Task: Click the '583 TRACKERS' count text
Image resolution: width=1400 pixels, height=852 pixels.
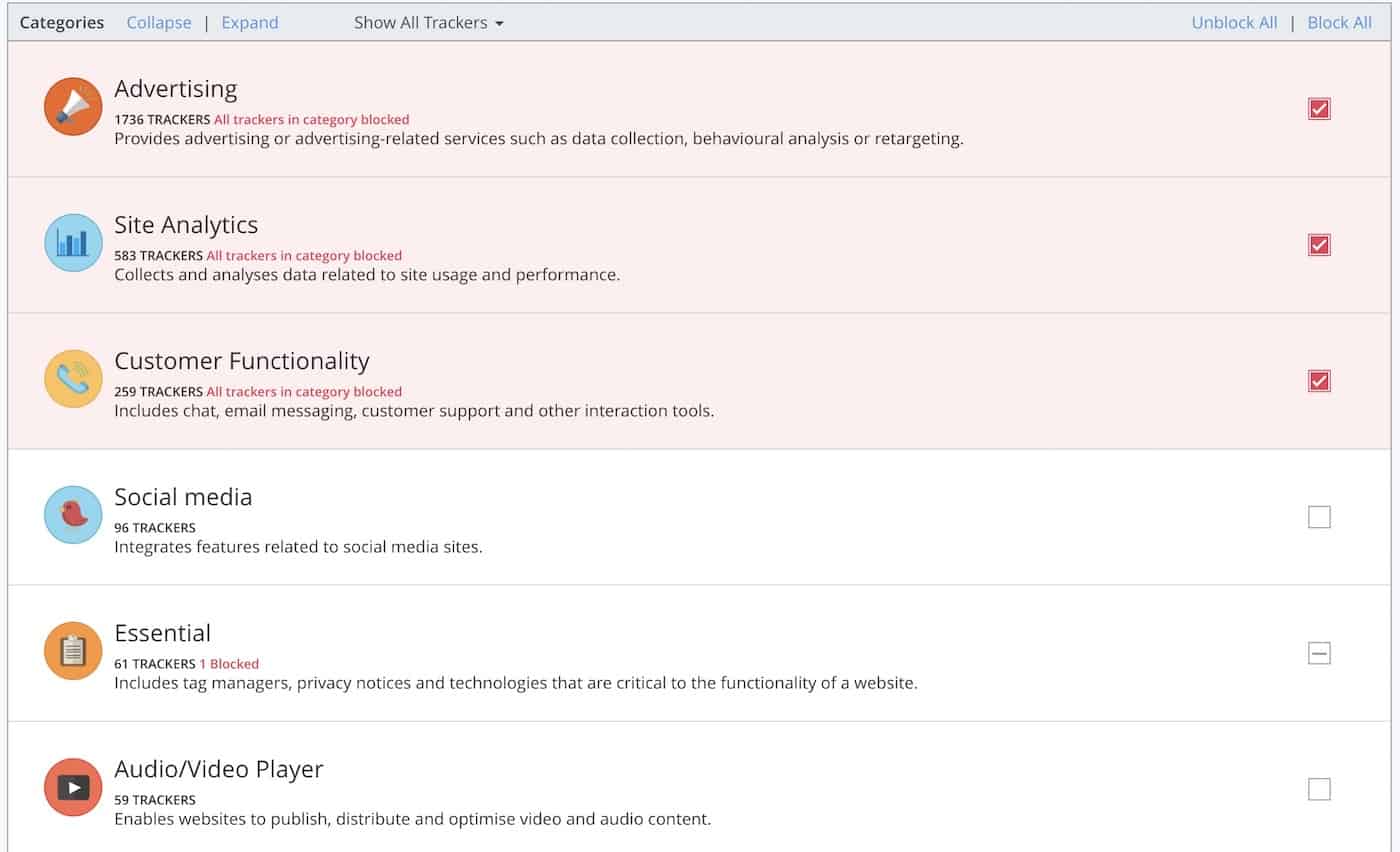Action: 158,255
